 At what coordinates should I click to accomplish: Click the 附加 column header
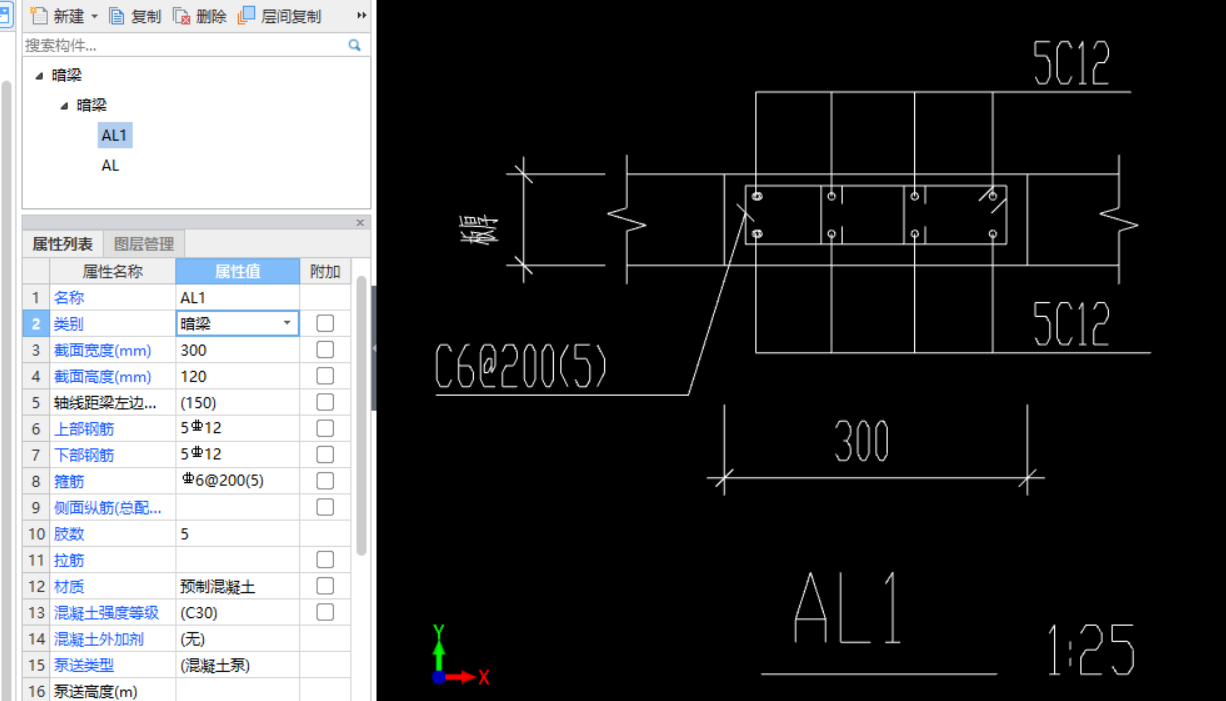[325, 271]
